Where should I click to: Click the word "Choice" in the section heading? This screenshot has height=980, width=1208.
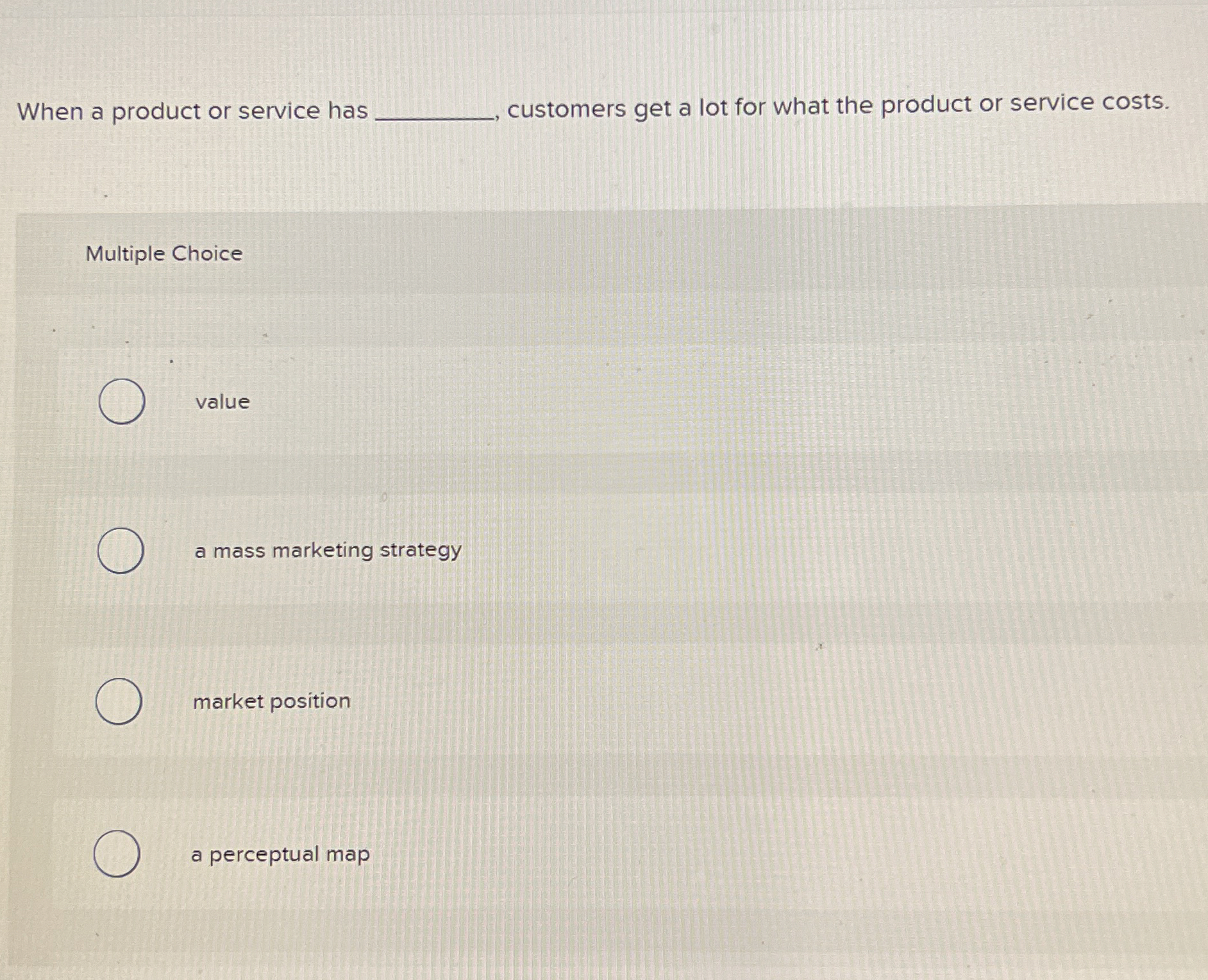coord(207,254)
